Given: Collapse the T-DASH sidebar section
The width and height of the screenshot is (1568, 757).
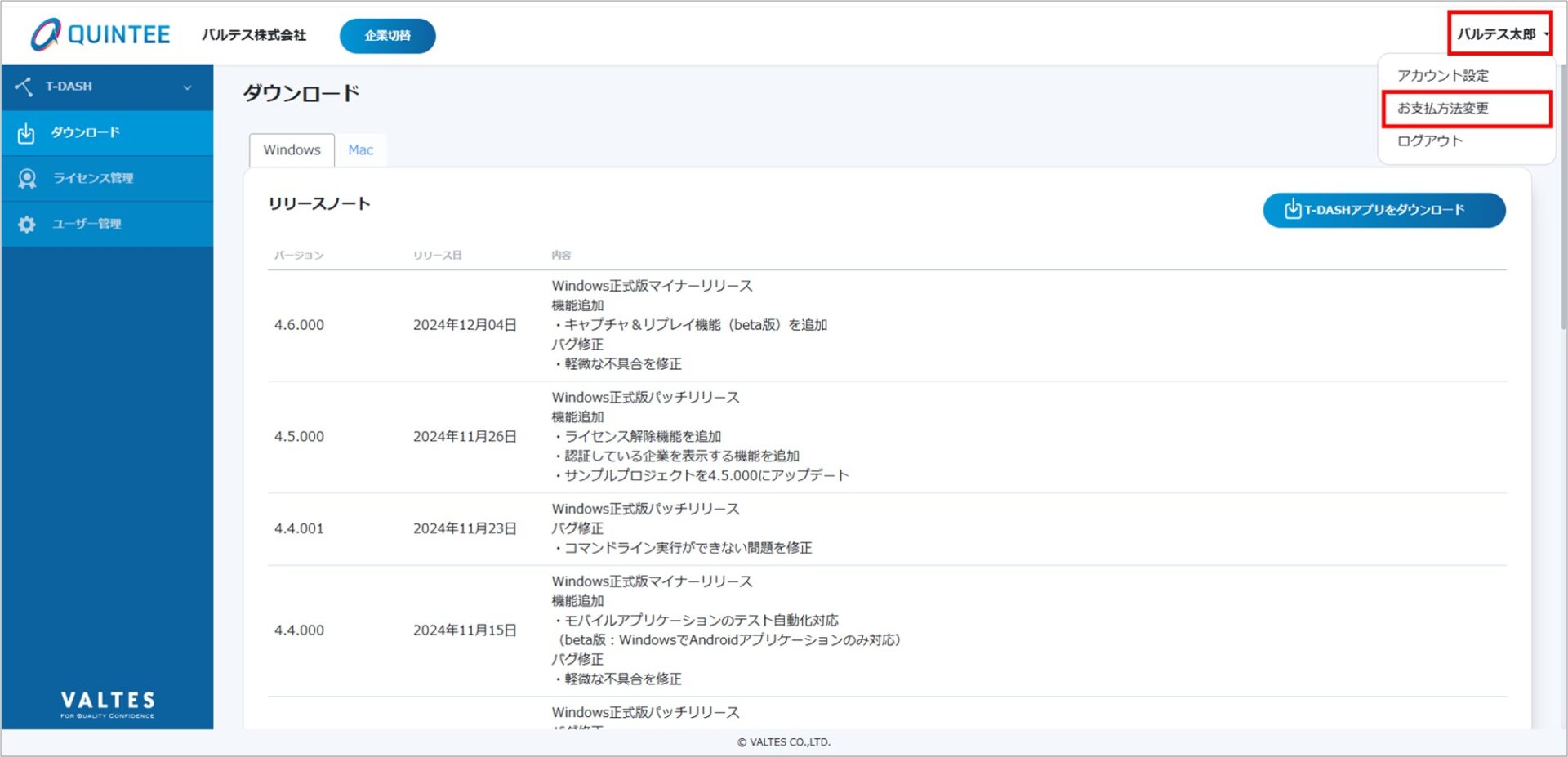Looking at the screenshot, I should pyautogui.click(x=189, y=87).
